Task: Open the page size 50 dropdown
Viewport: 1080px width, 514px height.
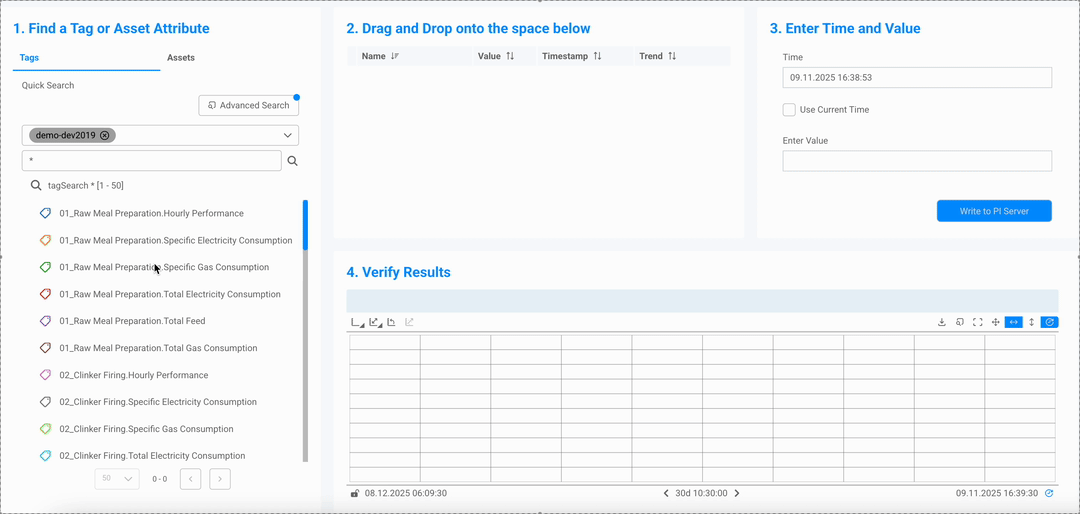Action: coord(117,479)
